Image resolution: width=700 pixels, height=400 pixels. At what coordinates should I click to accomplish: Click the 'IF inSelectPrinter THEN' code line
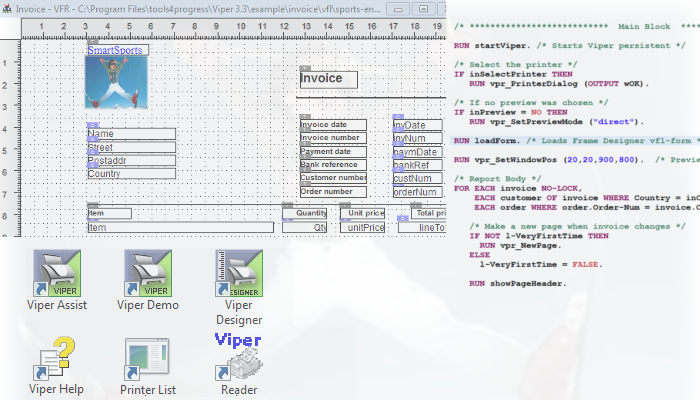click(513, 74)
